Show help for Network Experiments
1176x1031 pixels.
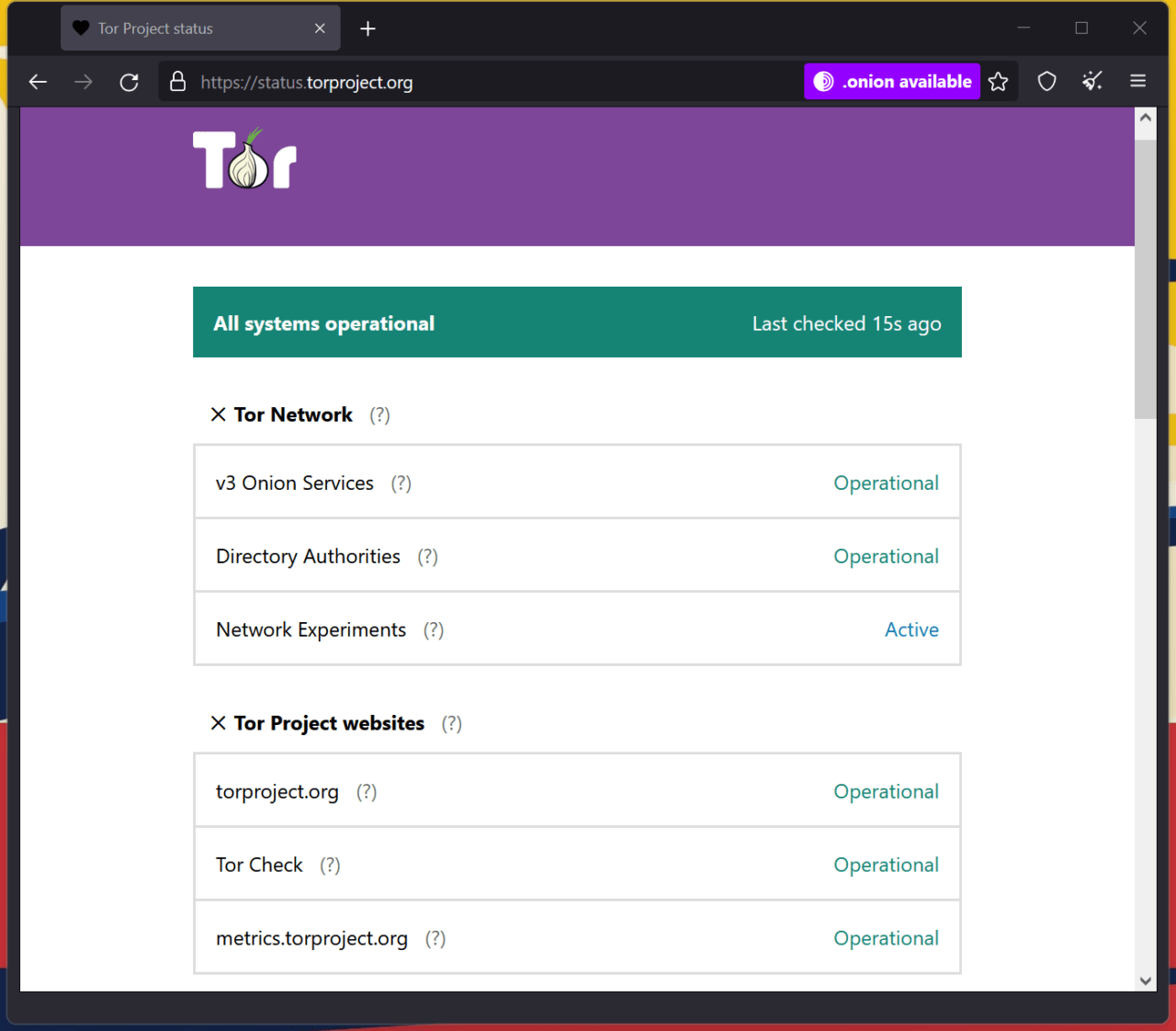tap(434, 630)
